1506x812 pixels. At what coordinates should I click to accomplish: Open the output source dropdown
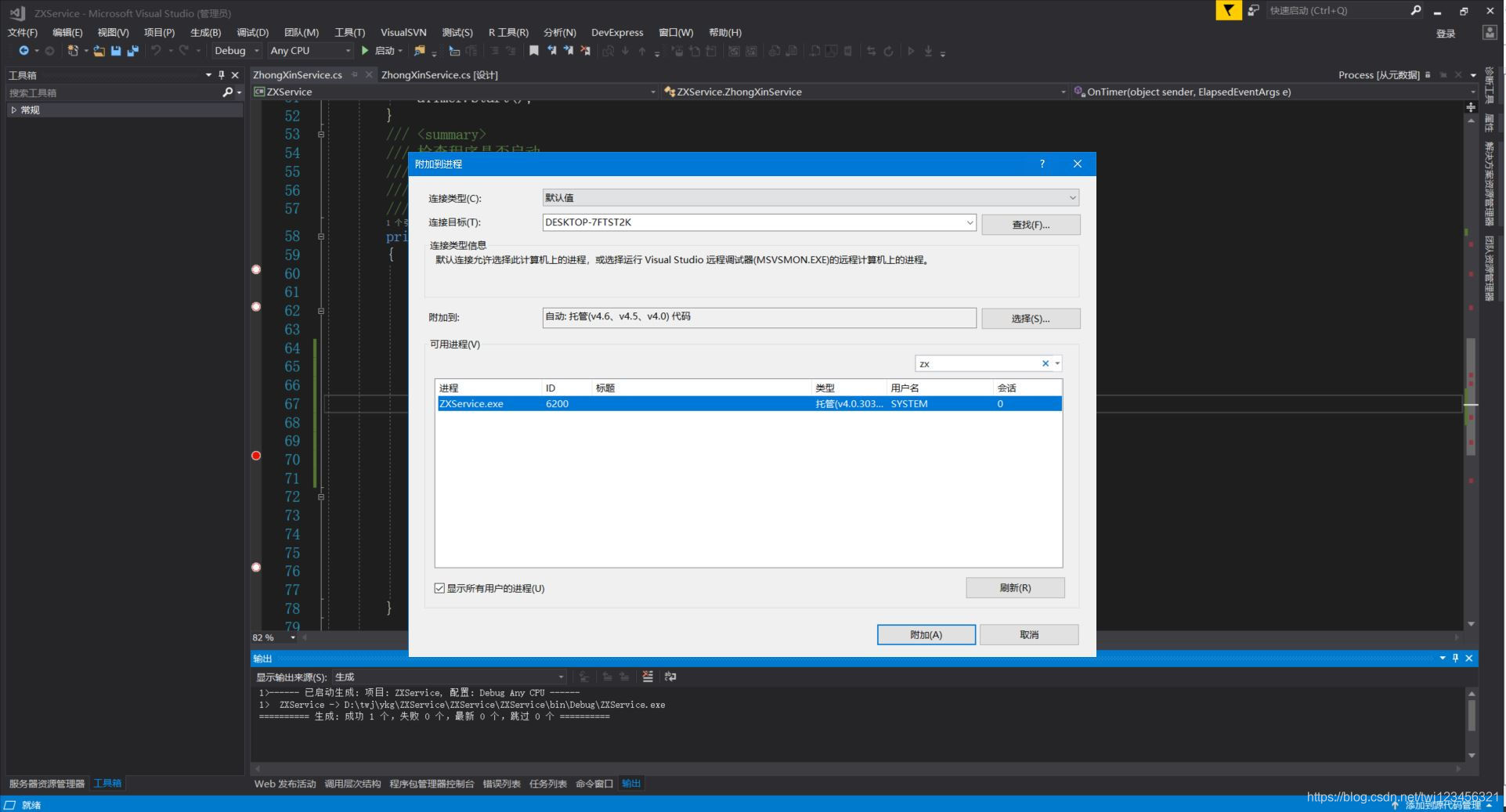tap(450, 677)
